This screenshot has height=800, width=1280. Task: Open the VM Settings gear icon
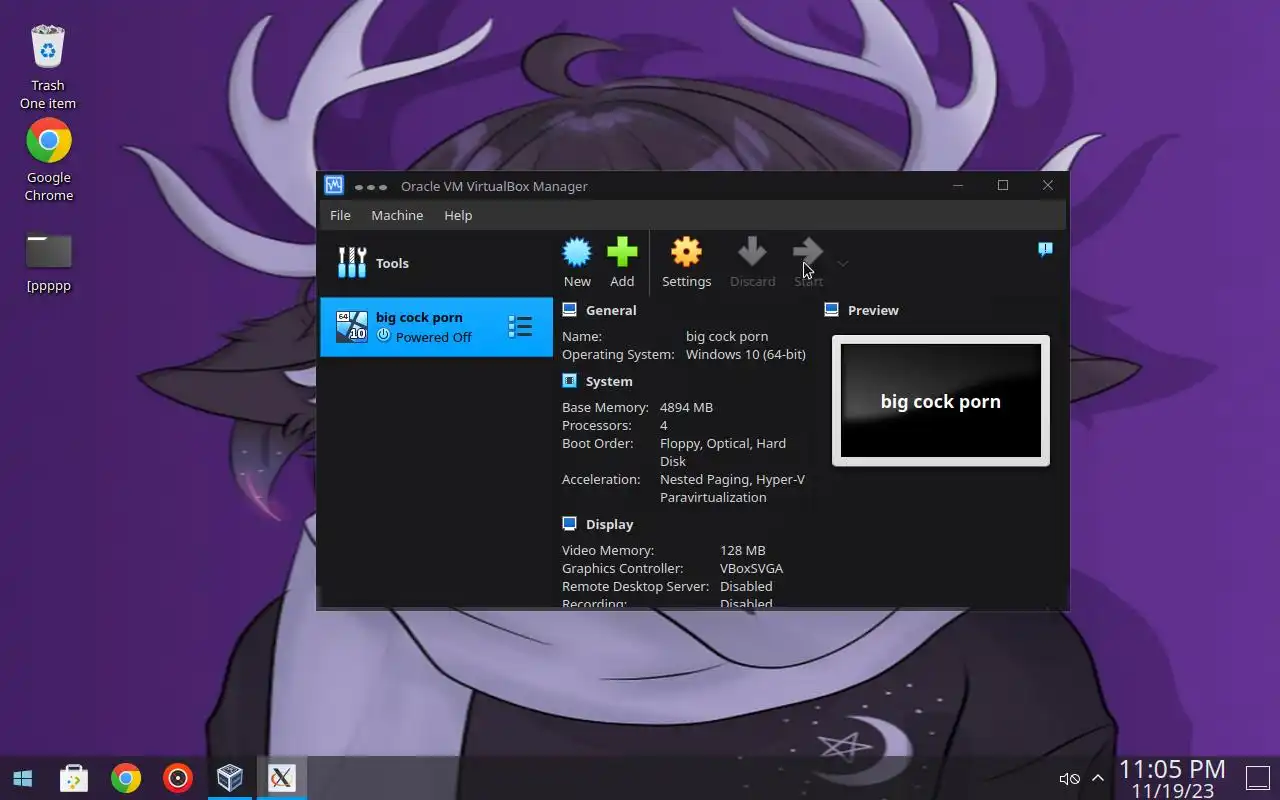coord(686,252)
